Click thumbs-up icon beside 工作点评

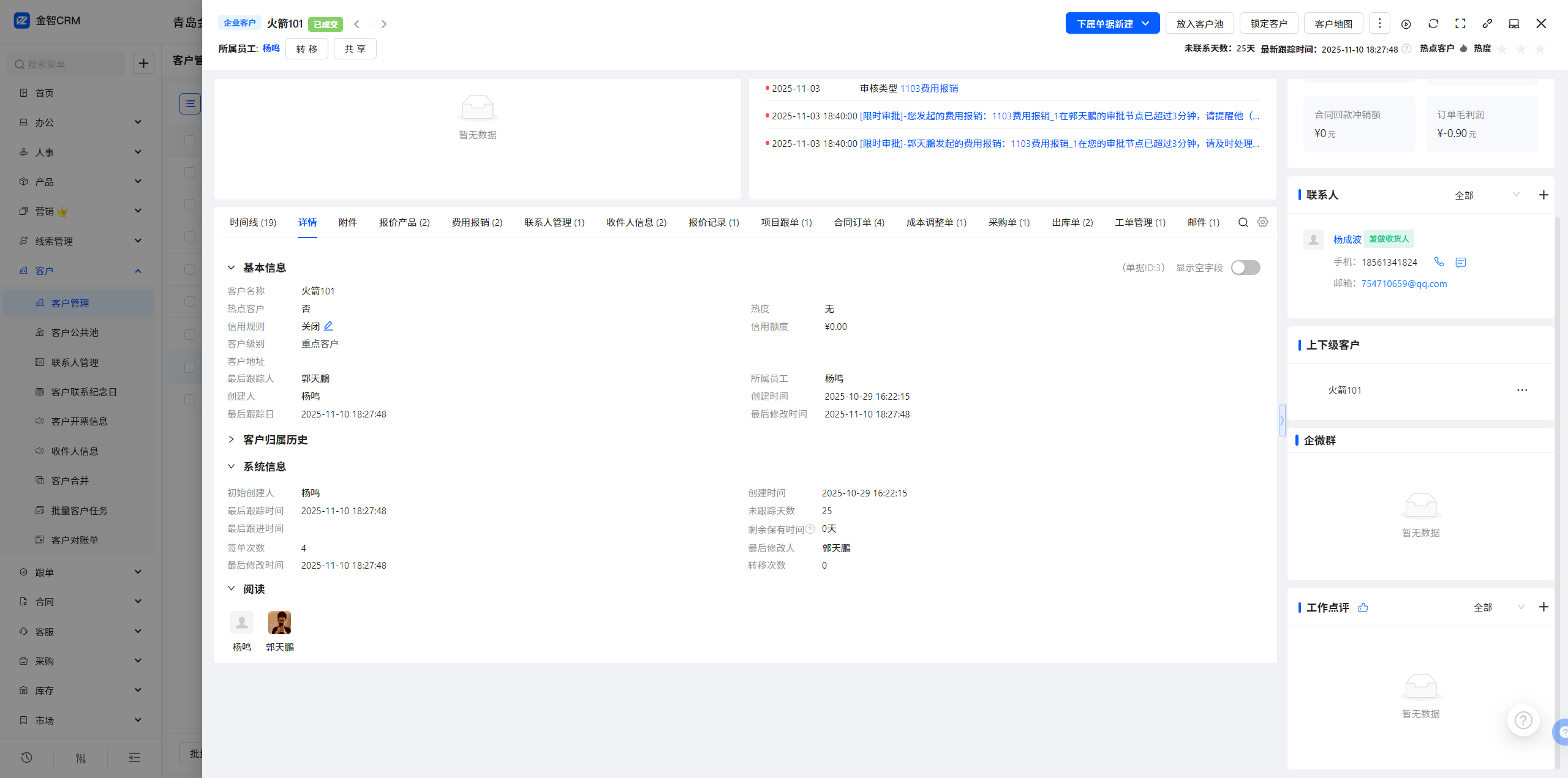click(1363, 607)
